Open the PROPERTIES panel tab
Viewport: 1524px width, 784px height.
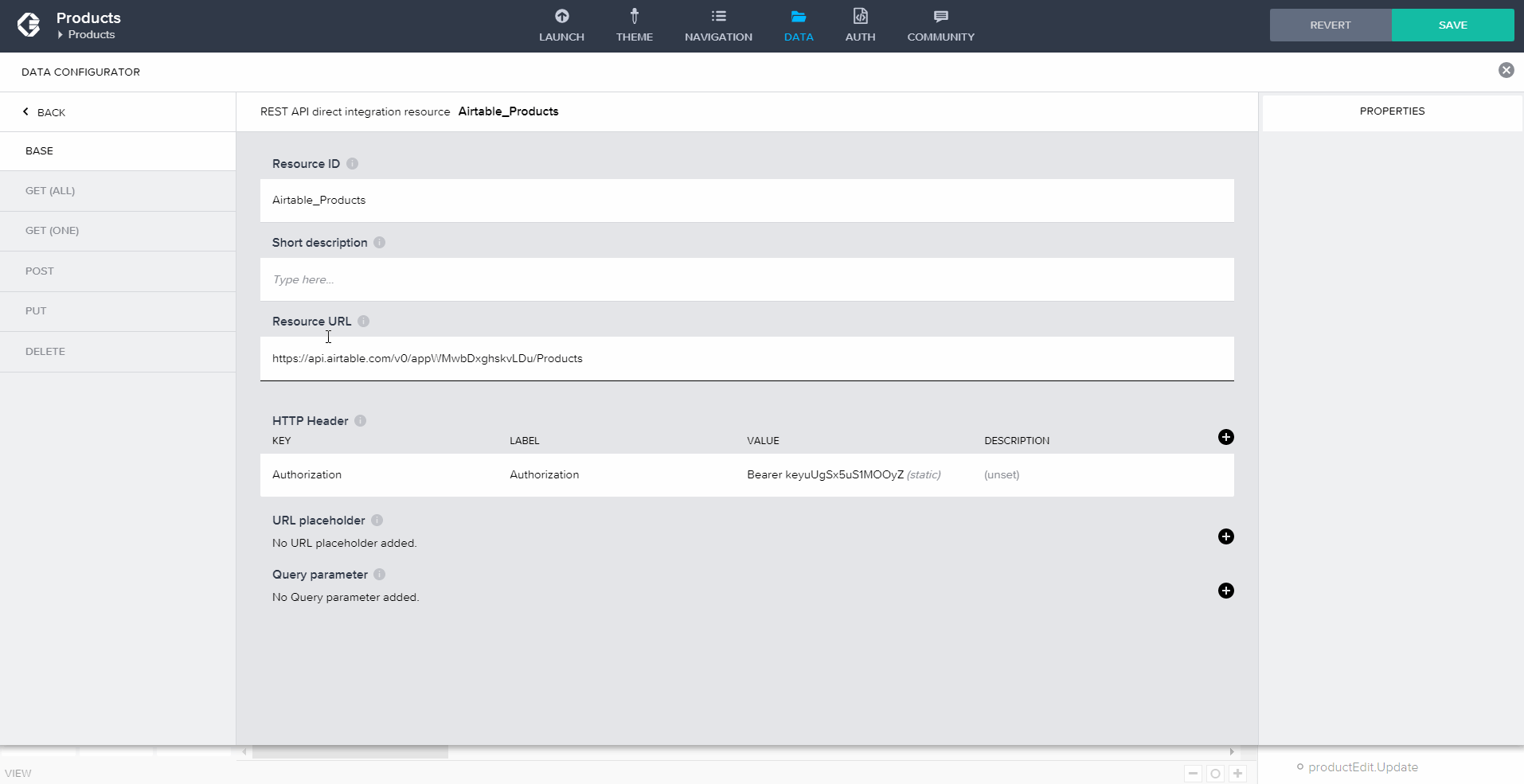coord(1392,111)
